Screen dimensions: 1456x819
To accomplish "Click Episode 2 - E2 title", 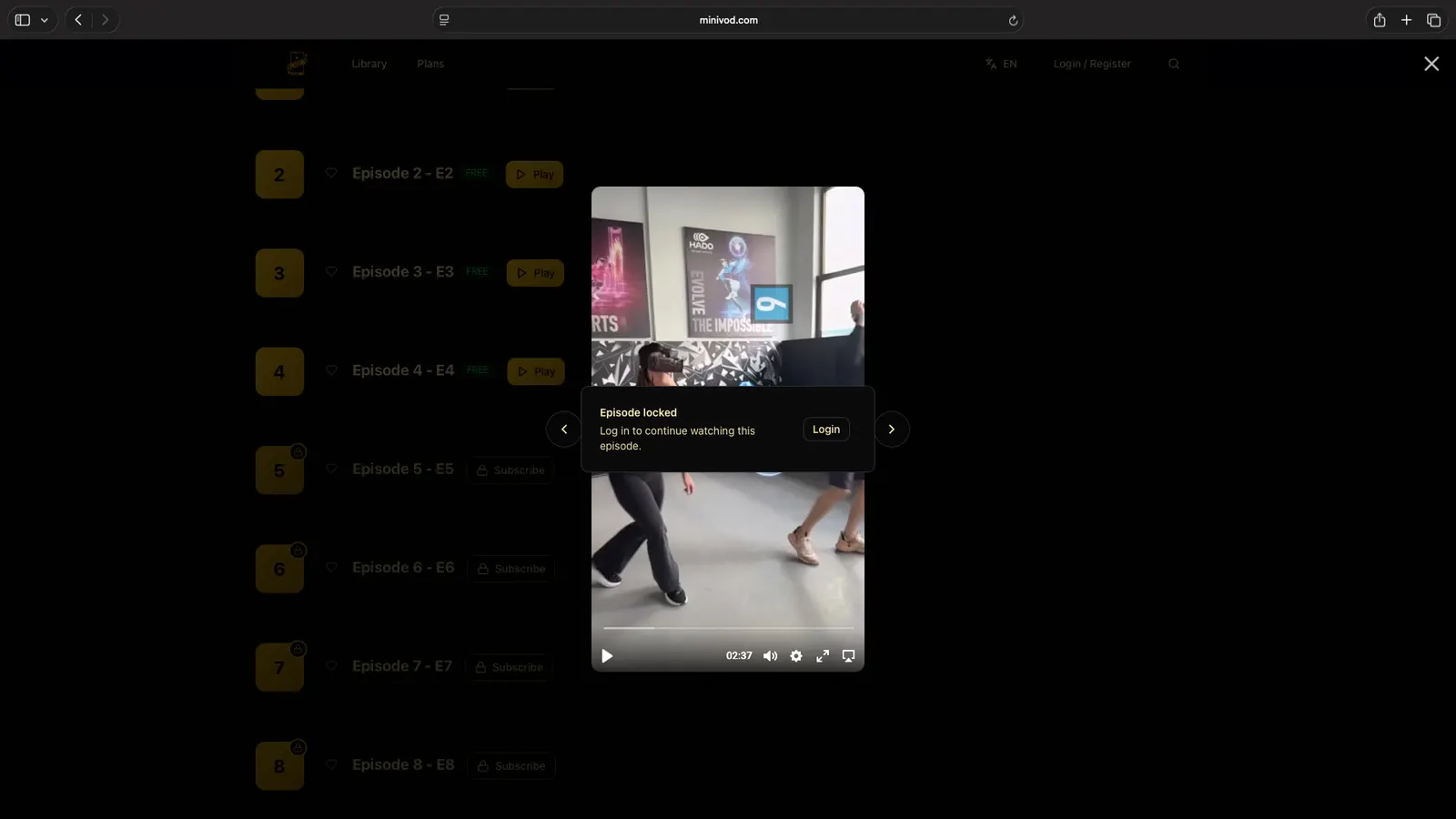I will (402, 173).
